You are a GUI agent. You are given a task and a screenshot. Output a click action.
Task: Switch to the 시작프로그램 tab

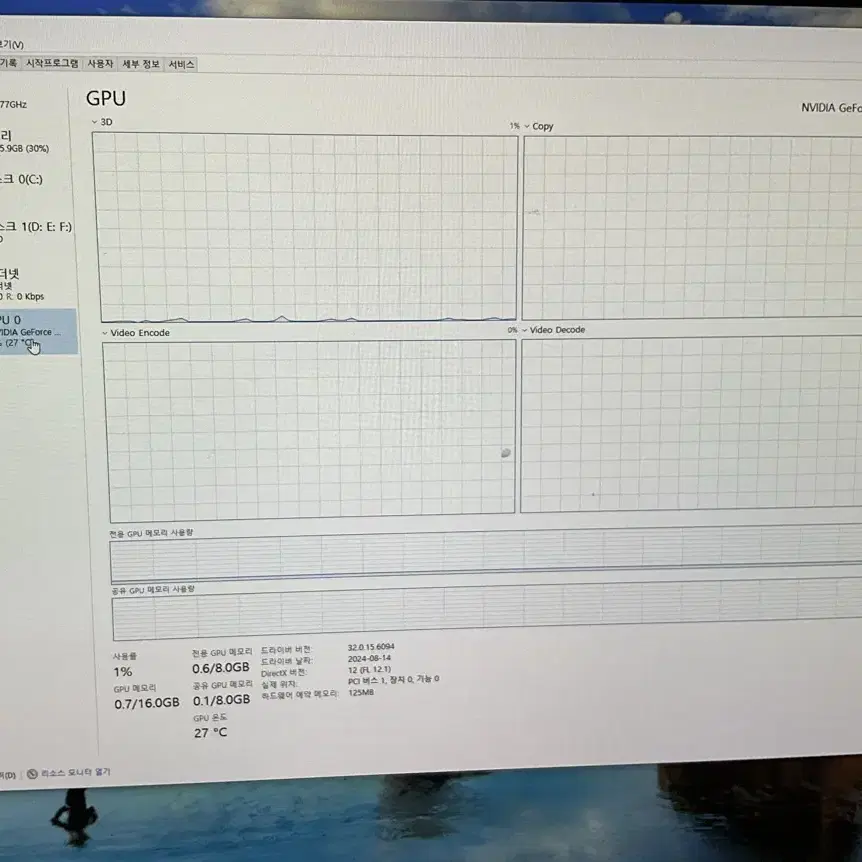52,63
